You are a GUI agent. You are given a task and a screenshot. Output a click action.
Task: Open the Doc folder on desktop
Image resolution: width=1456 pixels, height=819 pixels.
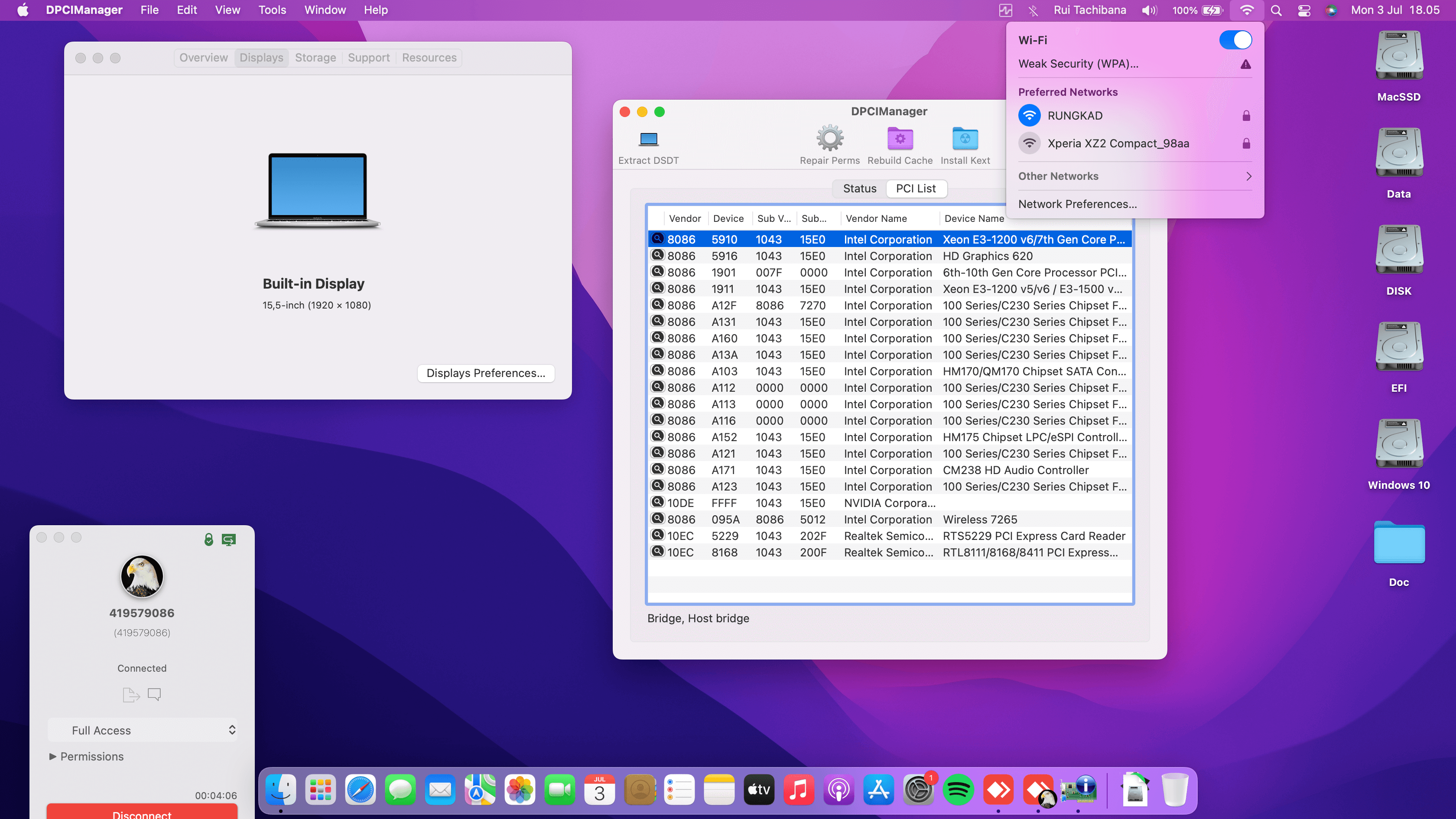coord(1399,542)
